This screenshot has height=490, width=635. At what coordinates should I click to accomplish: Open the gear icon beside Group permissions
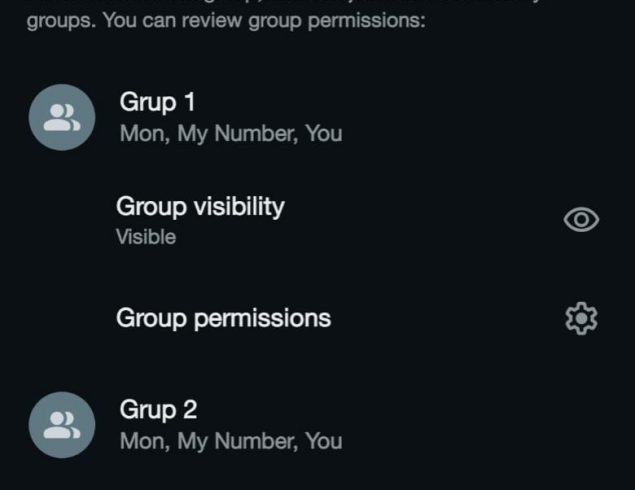[x=581, y=318]
